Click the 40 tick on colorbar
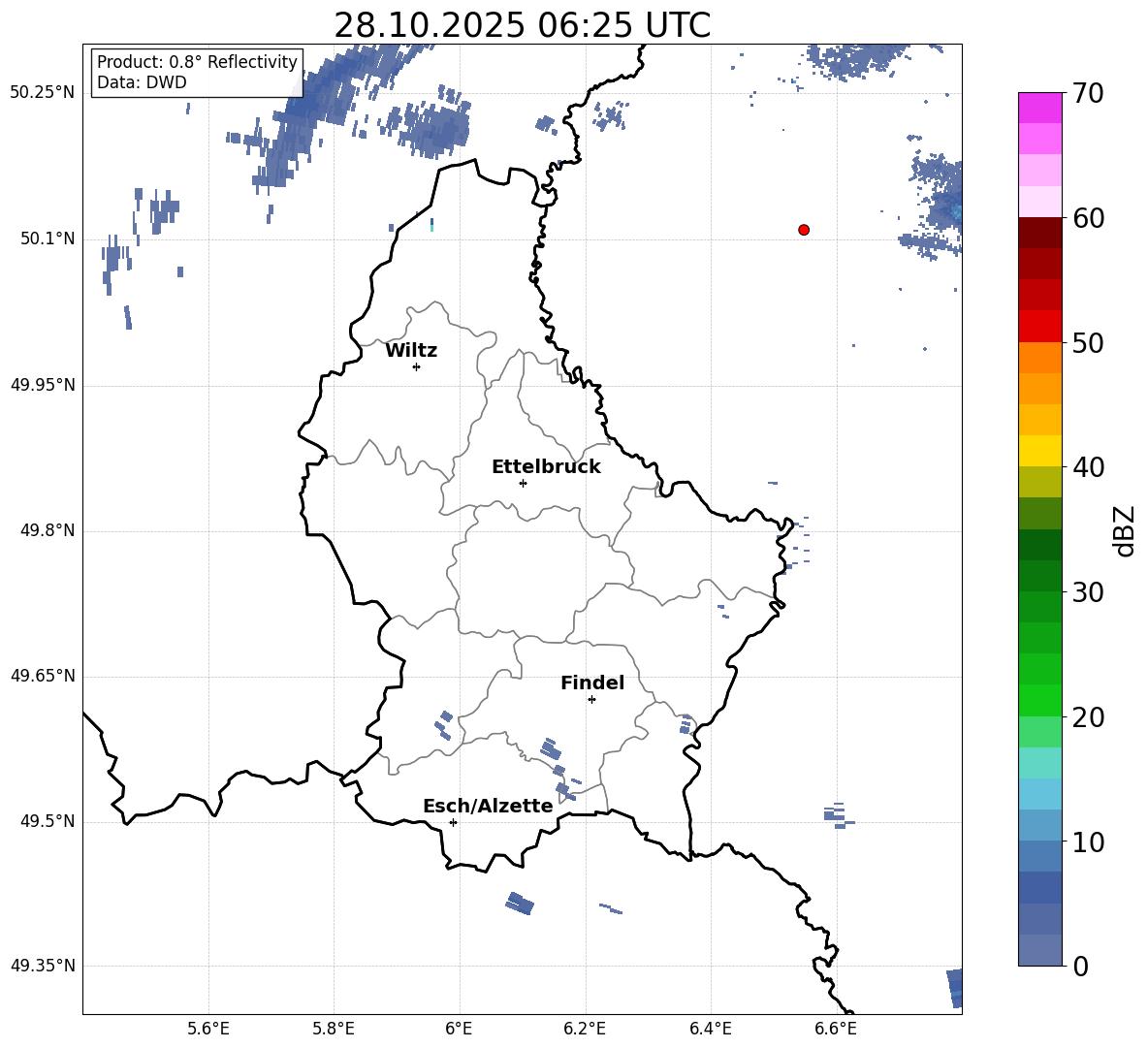The height and width of the screenshot is (1048, 1148). point(1088,467)
